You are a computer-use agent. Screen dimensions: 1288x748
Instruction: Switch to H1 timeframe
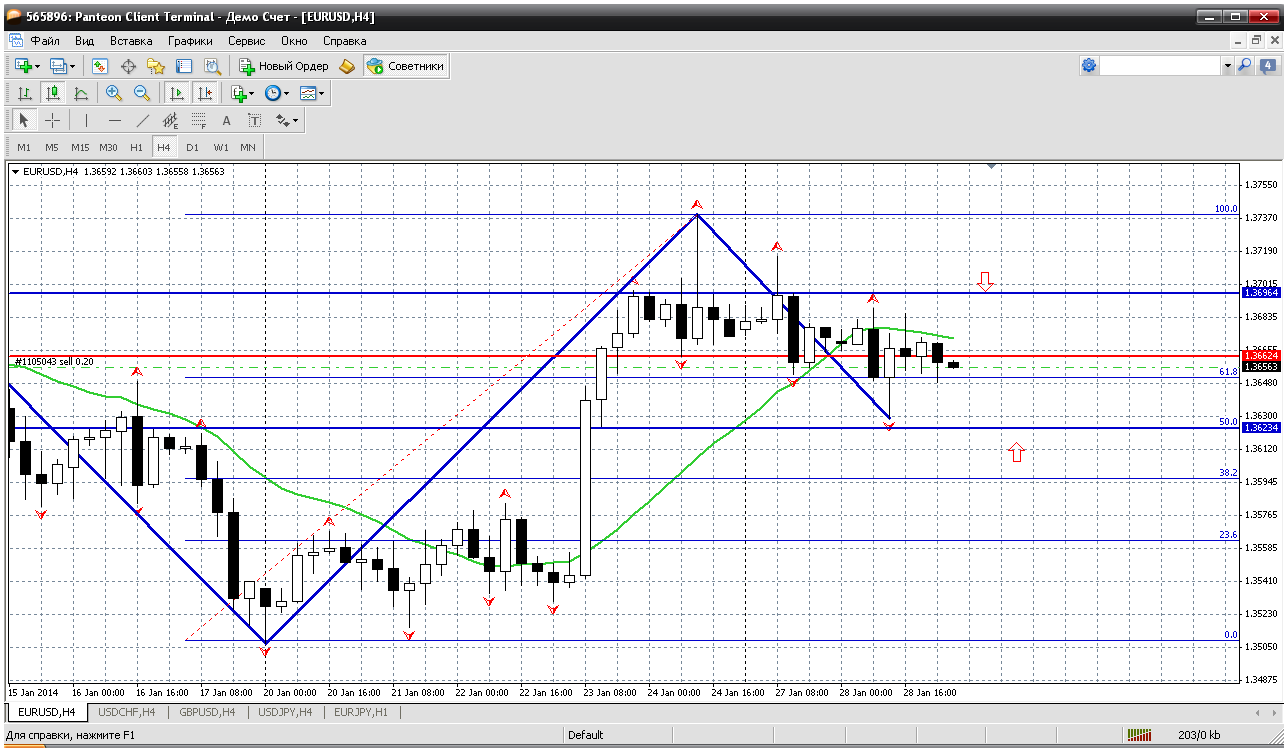click(x=136, y=147)
